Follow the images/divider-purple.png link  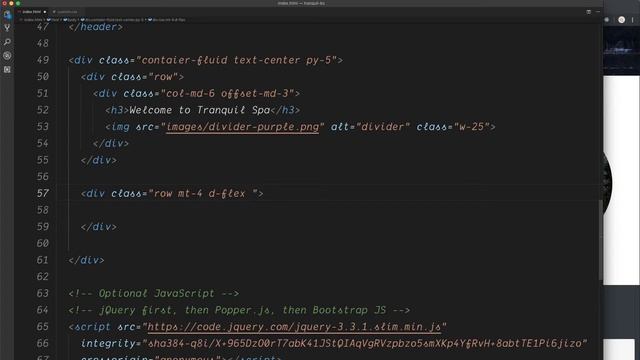tap(242, 127)
